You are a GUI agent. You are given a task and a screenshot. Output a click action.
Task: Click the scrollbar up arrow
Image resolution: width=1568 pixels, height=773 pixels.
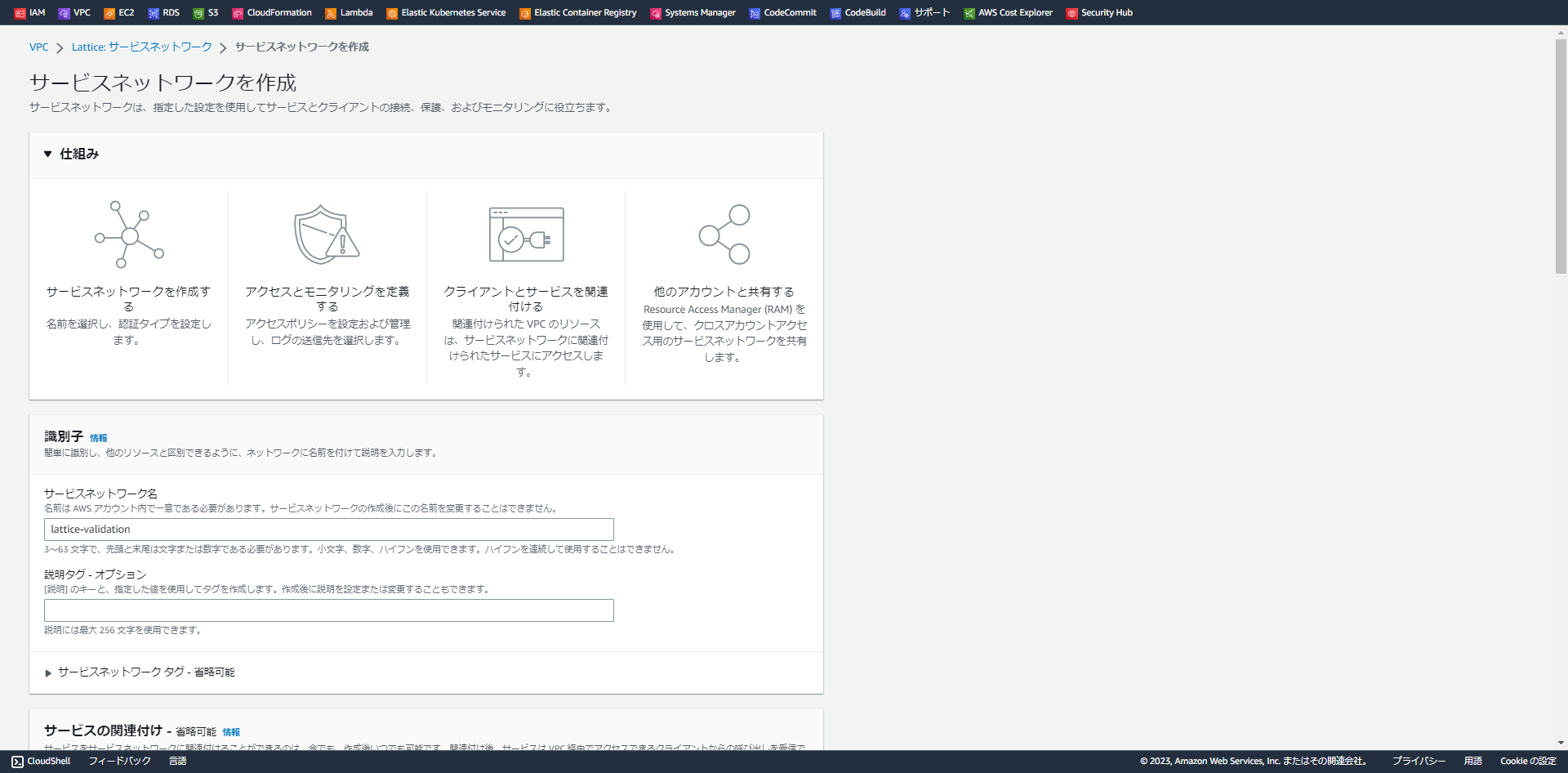point(1561,32)
